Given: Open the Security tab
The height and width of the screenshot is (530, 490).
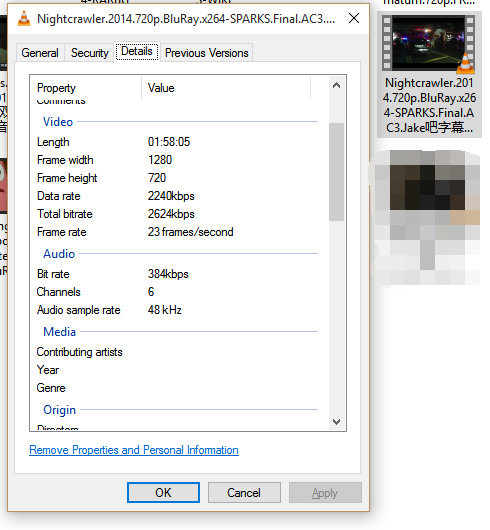Looking at the screenshot, I should pos(90,53).
